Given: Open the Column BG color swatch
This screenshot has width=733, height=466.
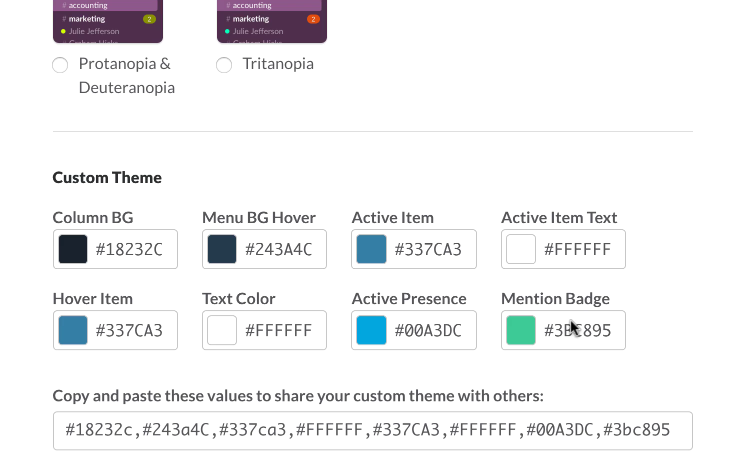Looking at the screenshot, I should point(73,249).
